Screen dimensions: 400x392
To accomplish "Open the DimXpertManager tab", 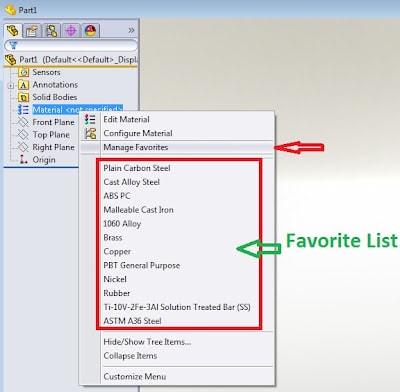I will 71,31.
